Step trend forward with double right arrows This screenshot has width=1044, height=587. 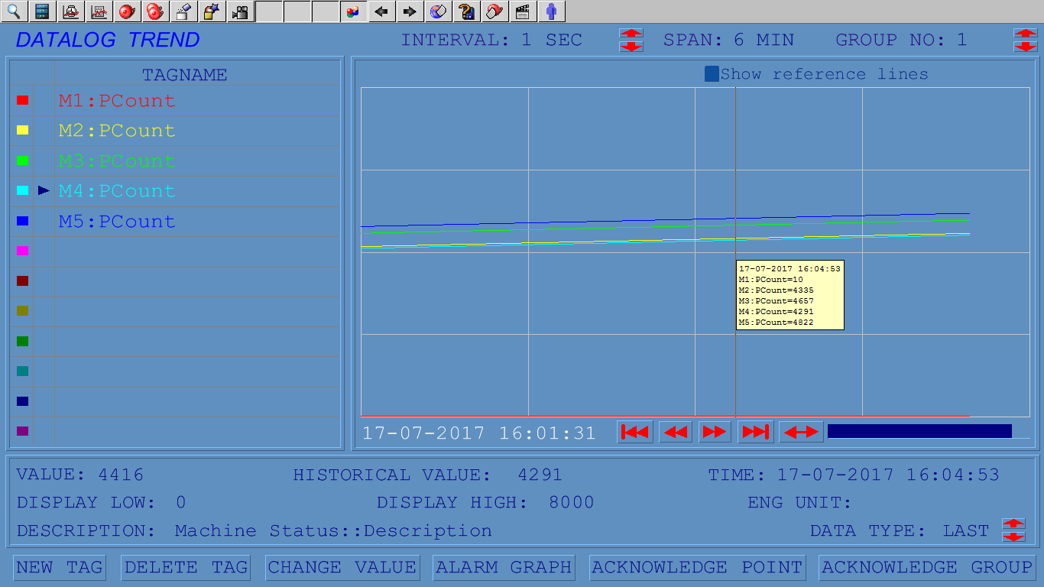[715, 432]
